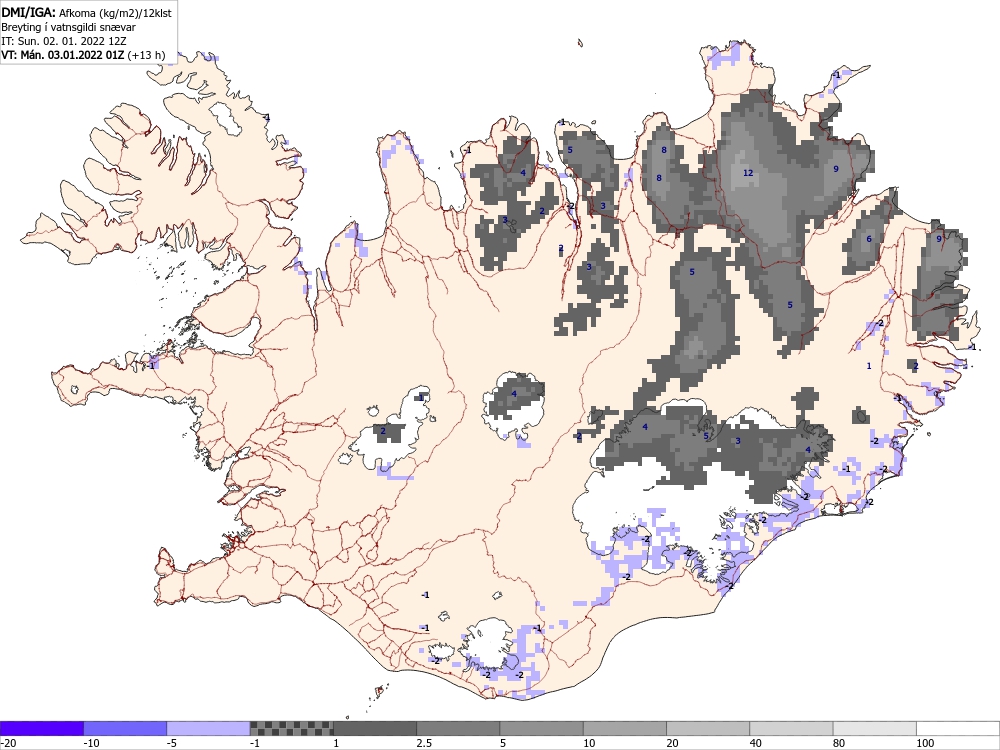This screenshot has width=1000, height=750.
Task: Click the 'IT: Sun. 02. 01. 2022 12Z' line
Action: pyautogui.click(x=64, y=41)
